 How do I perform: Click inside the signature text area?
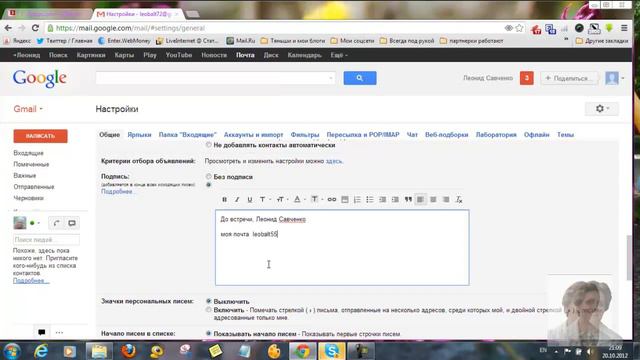pos(342,247)
